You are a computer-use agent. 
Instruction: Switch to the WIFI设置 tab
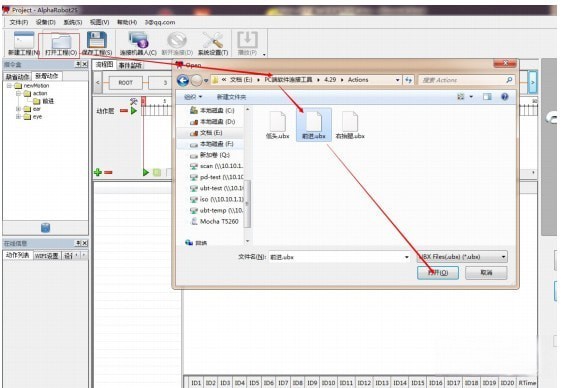pos(47,256)
